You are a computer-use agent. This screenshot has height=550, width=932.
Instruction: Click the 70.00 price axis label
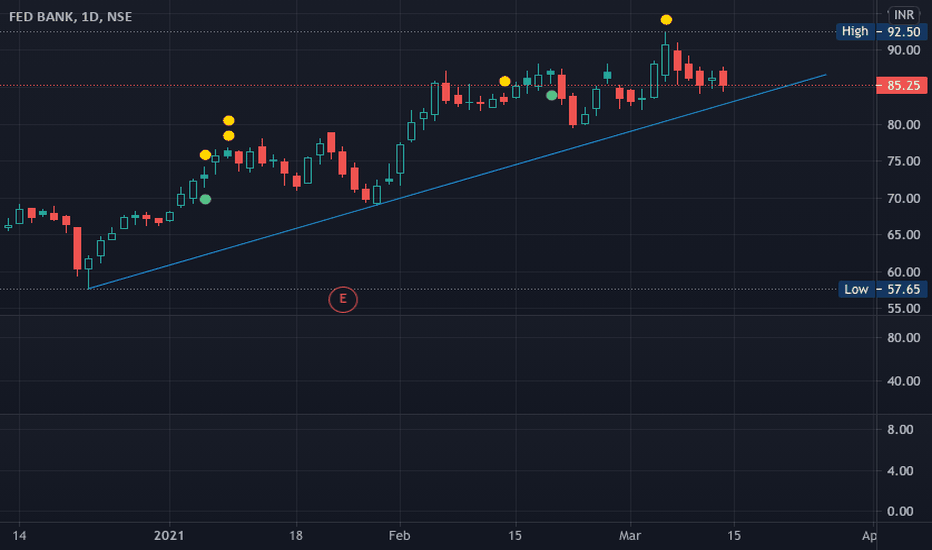point(903,199)
